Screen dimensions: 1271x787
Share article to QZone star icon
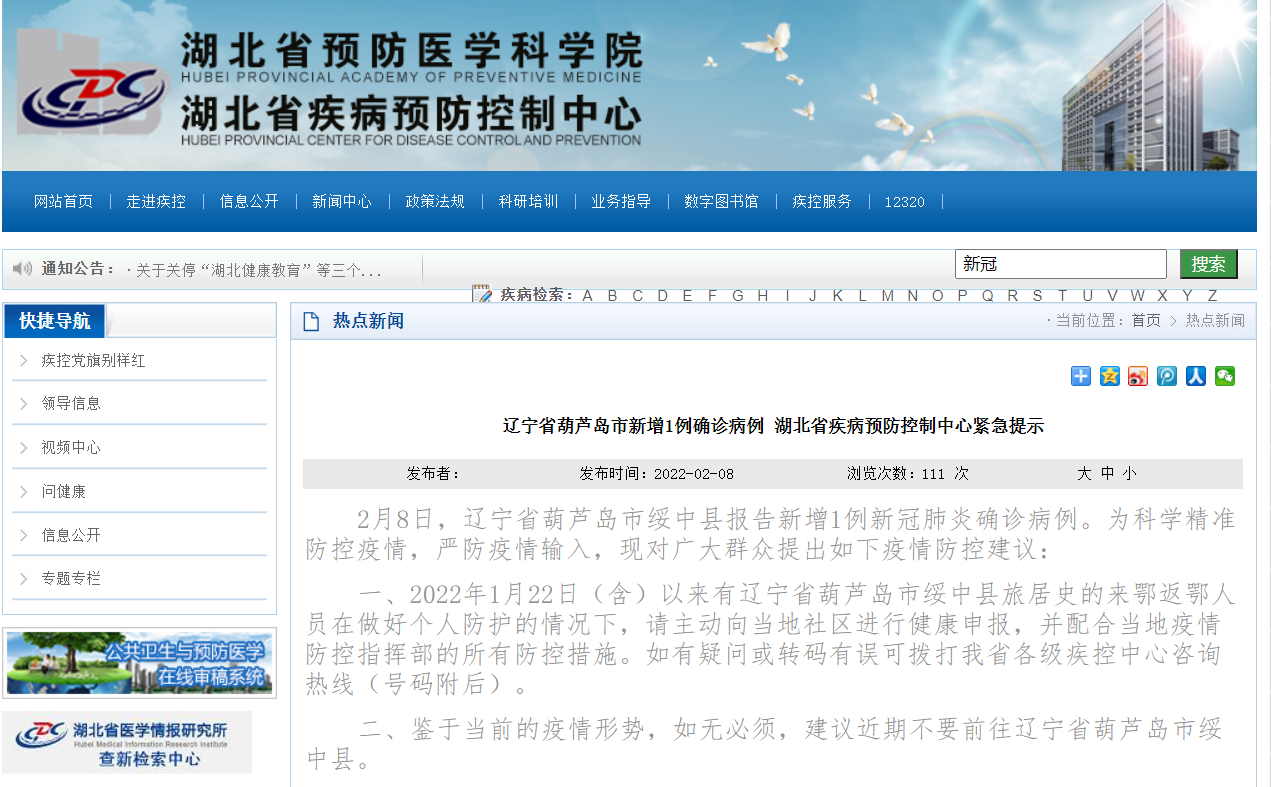[x=1110, y=376]
